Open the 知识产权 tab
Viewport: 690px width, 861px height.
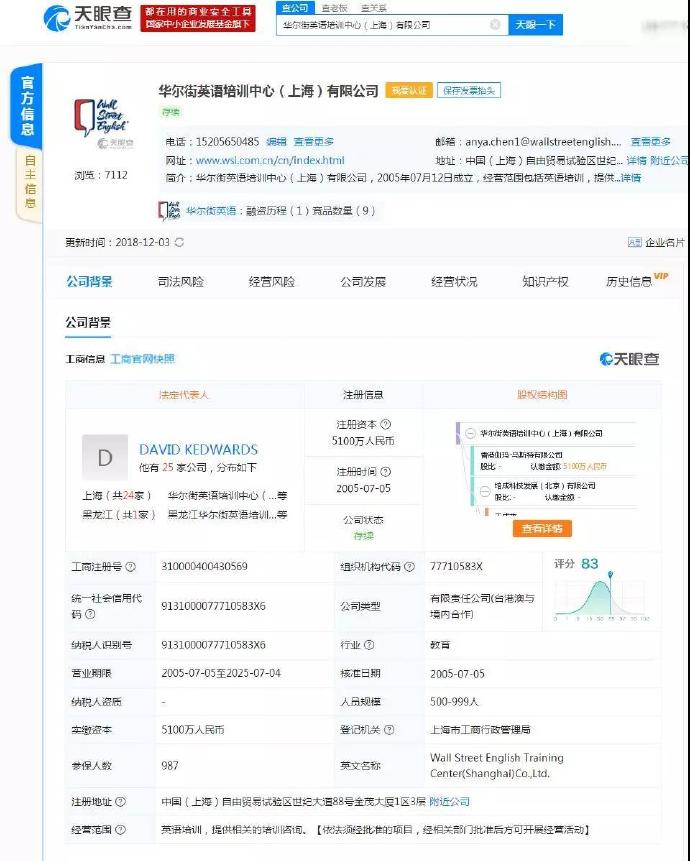(545, 282)
